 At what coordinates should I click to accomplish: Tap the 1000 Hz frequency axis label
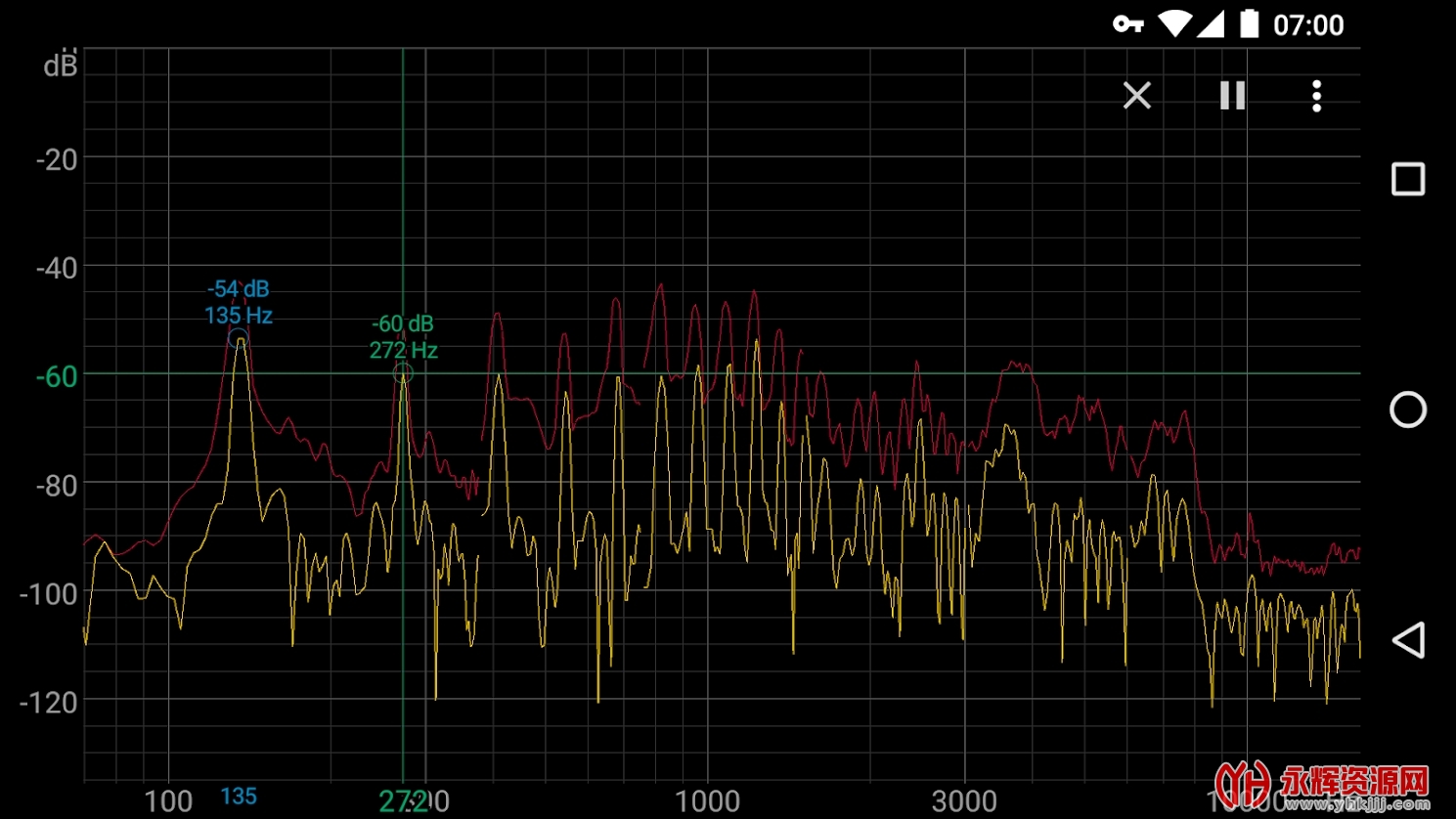707,801
